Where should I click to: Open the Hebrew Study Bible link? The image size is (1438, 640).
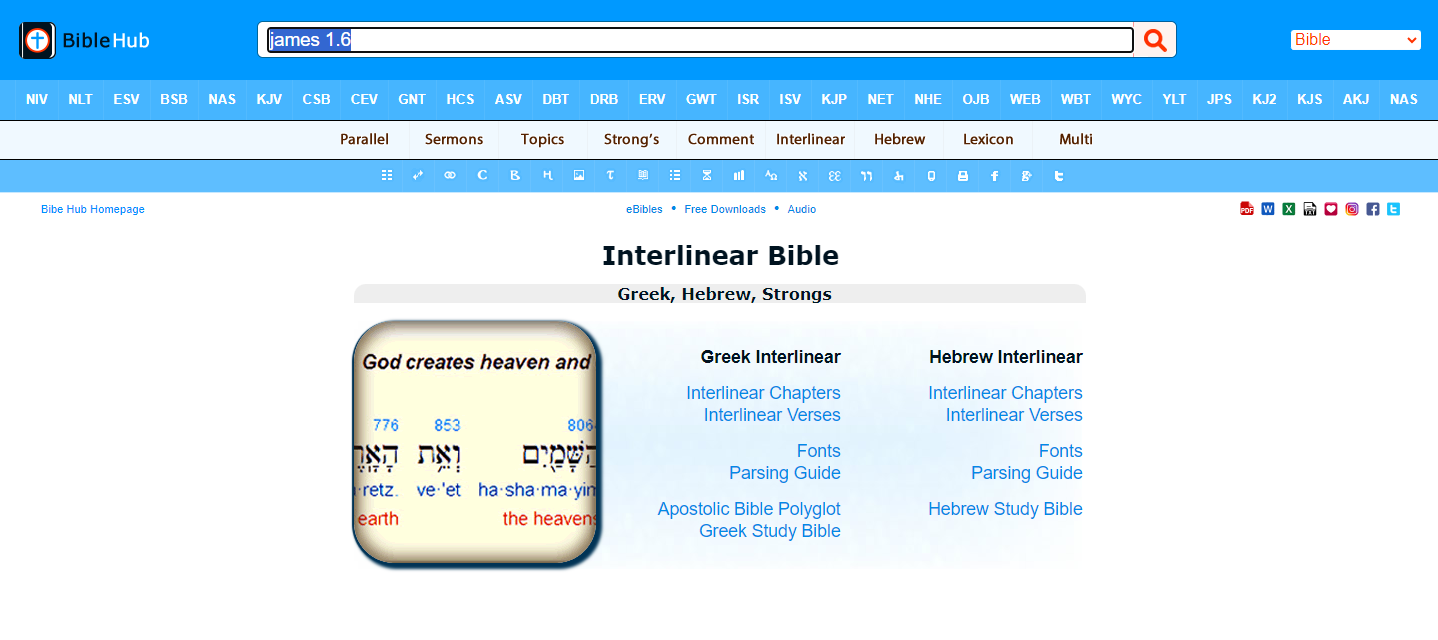[1005, 509]
